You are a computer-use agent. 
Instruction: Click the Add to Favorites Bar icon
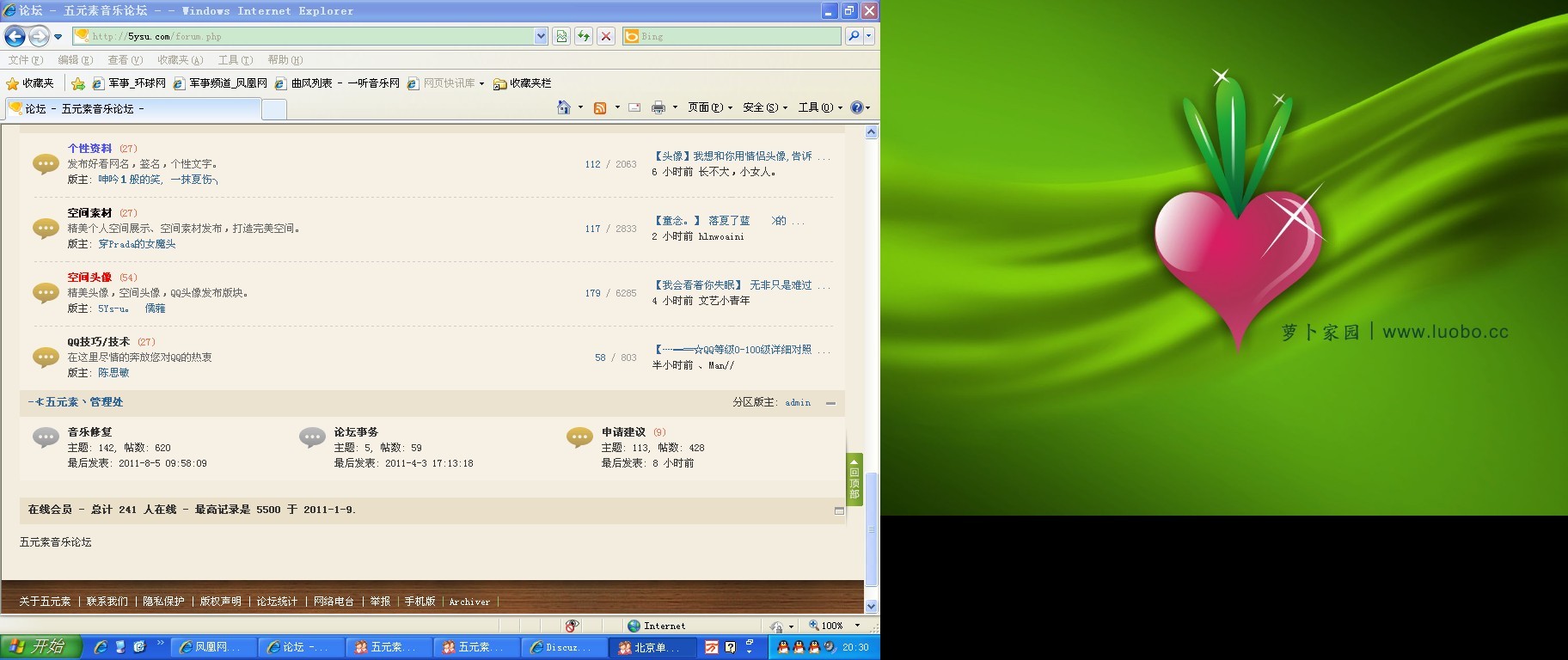point(78,83)
